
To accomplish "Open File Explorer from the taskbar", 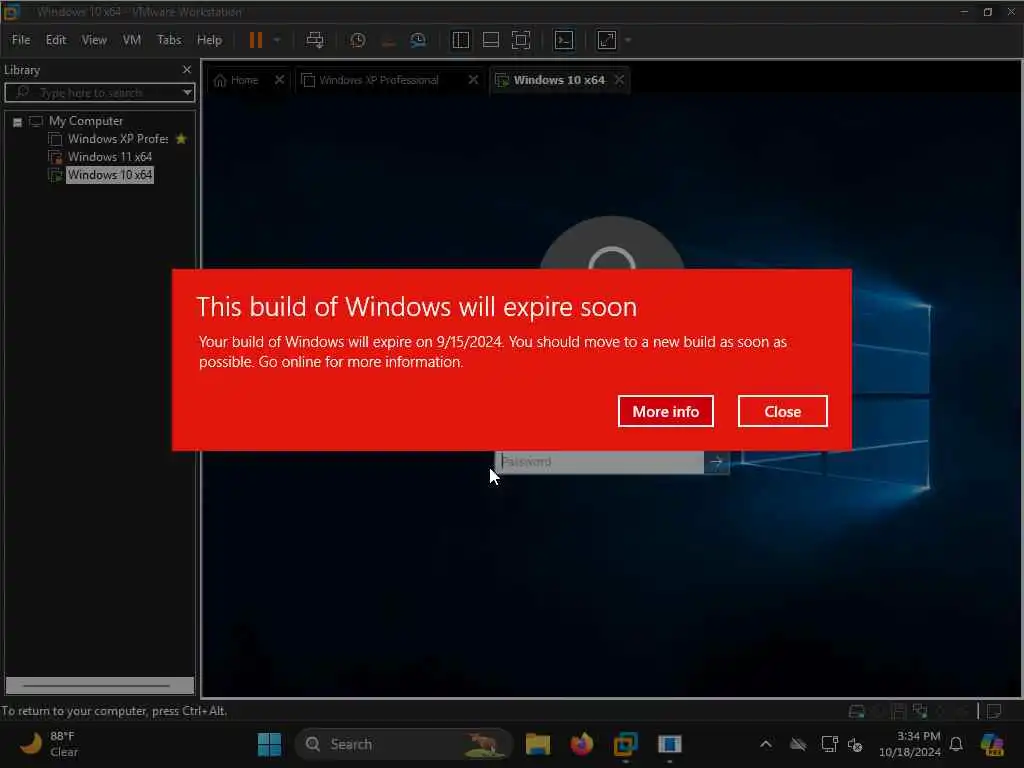I will coord(537,744).
